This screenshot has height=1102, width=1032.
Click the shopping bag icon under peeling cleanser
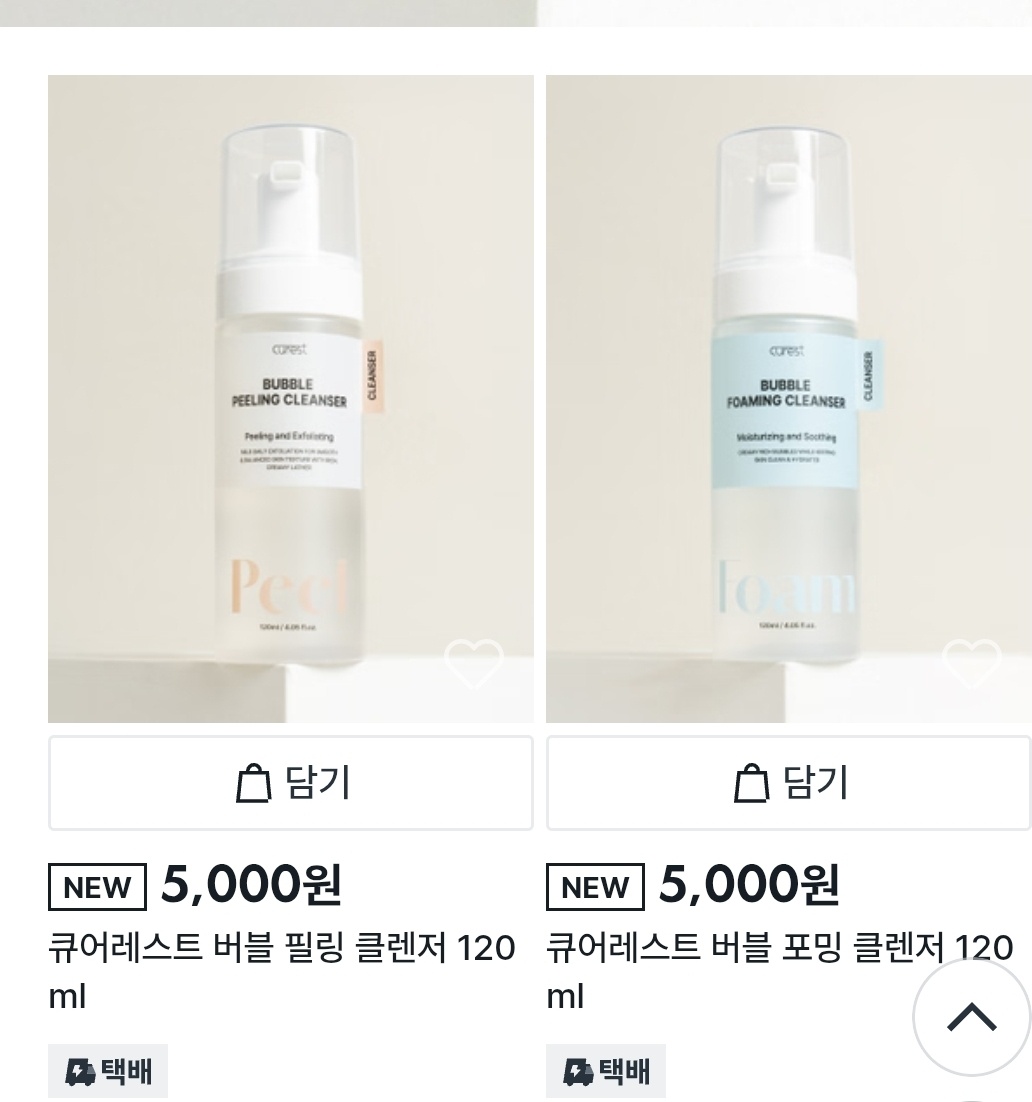pos(253,783)
